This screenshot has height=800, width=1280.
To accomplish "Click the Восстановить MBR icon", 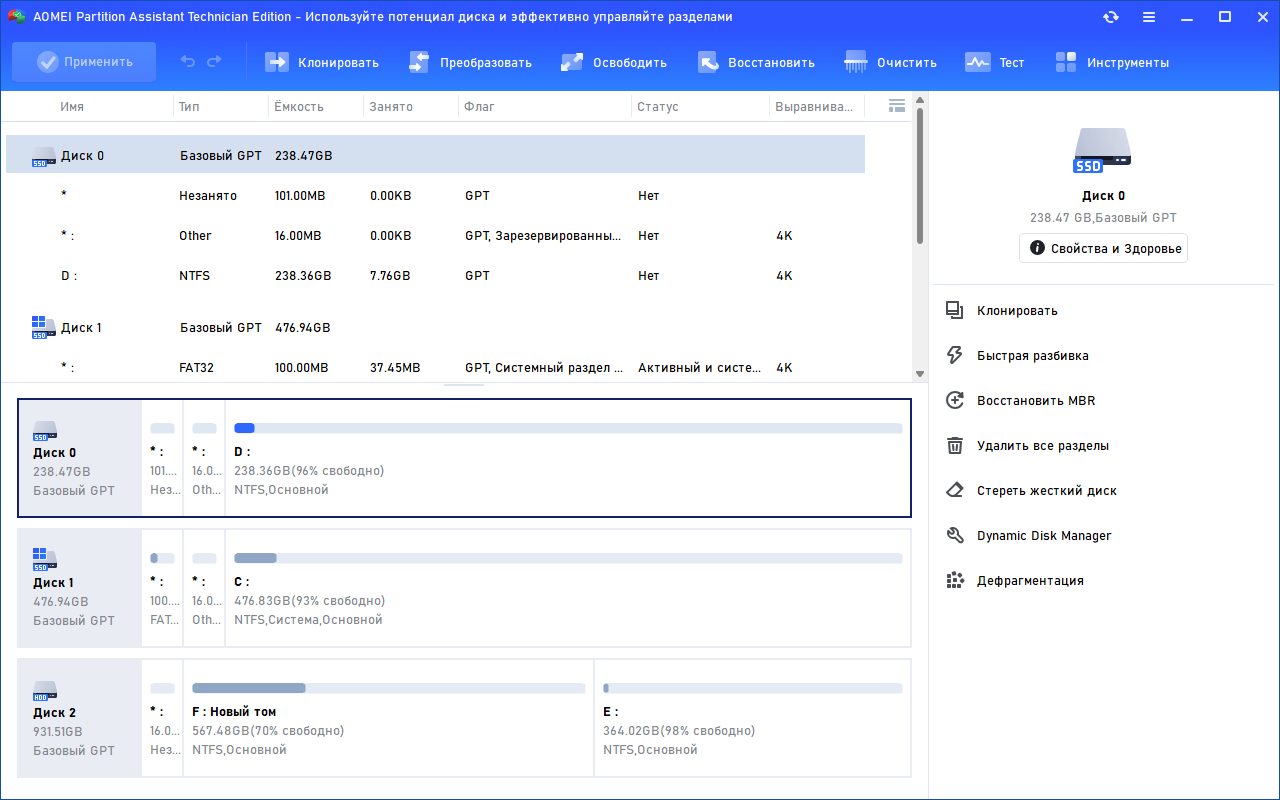I will coord(954,401).
